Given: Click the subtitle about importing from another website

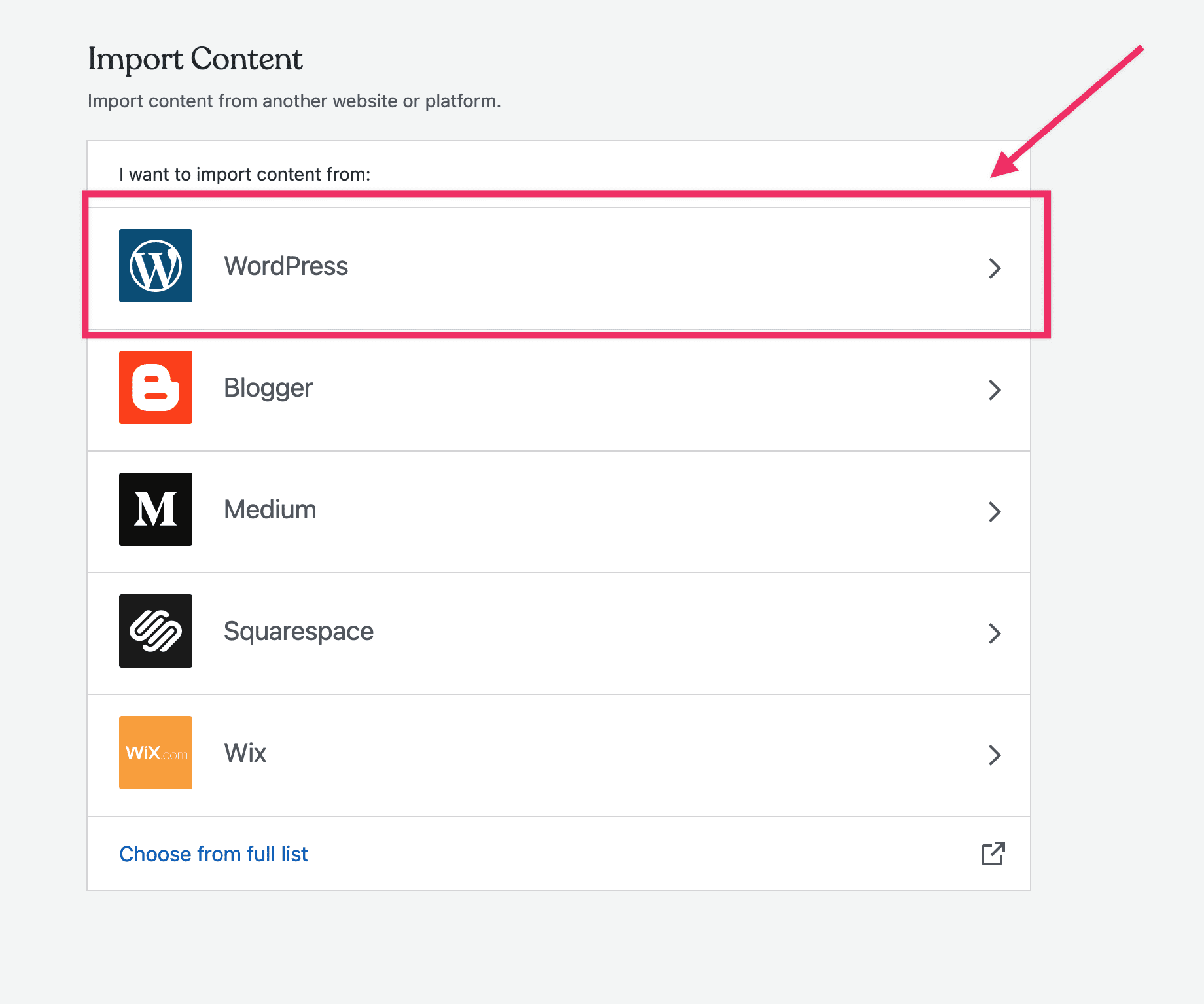Looking at the screenshot, I should click(294, 101).
